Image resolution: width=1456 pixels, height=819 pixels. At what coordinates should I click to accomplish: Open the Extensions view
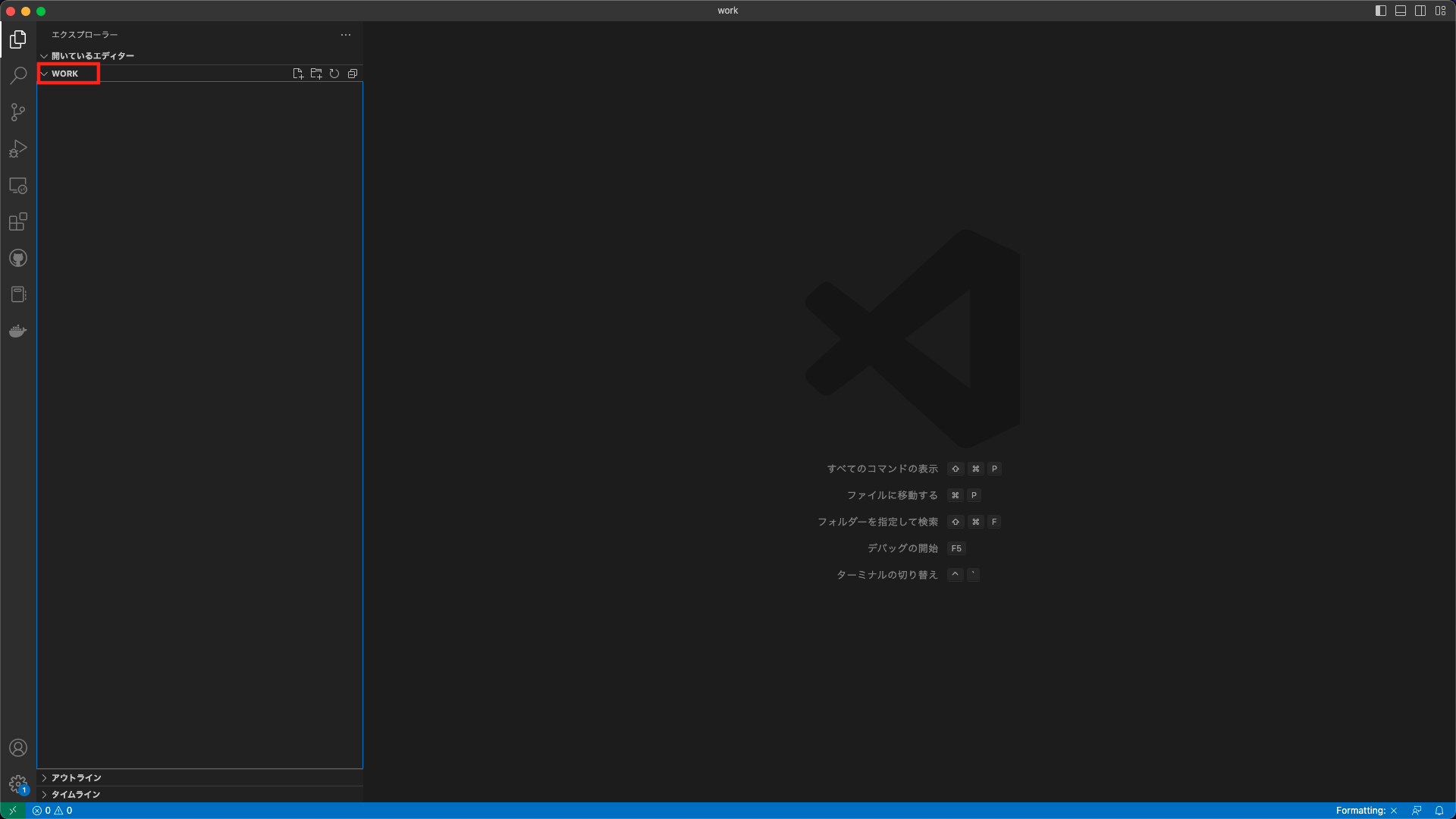pos(17,221)
